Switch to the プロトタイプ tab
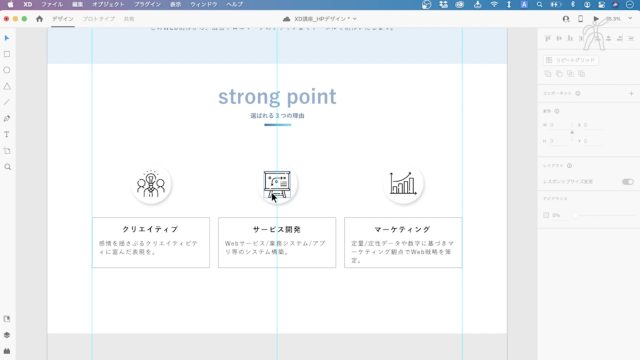 point(99,19)
